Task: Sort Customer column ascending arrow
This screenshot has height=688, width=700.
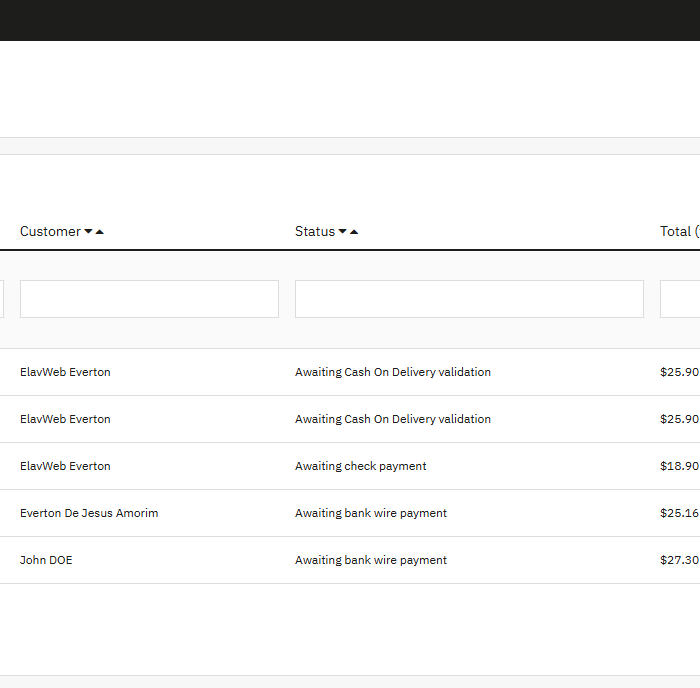Action: pyautogui.click(x=100, y=231)
